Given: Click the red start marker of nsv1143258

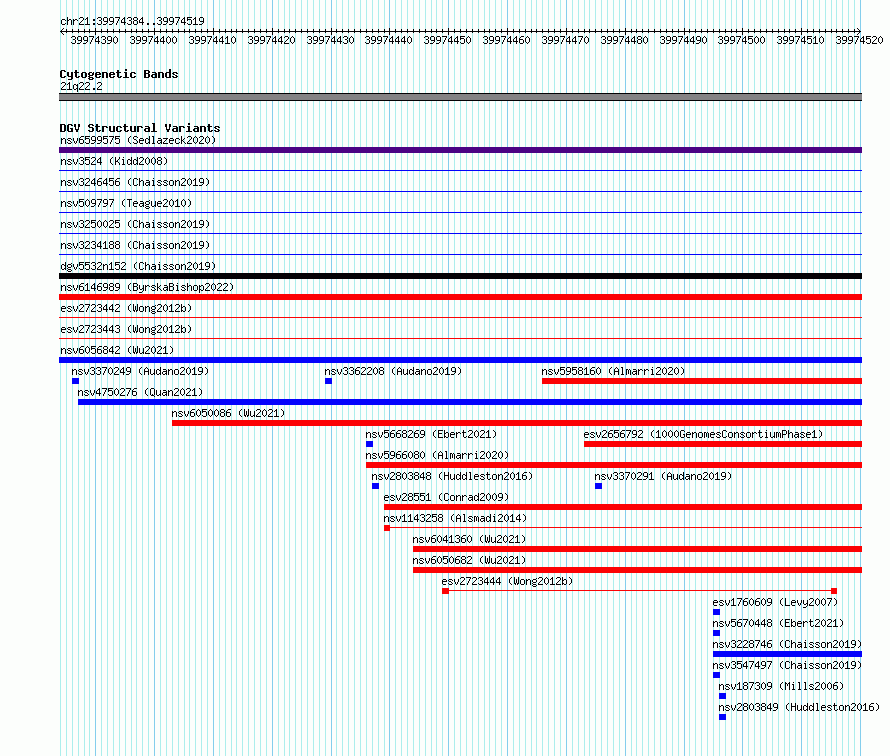Looking at the screenshot, I should point(387,528).
